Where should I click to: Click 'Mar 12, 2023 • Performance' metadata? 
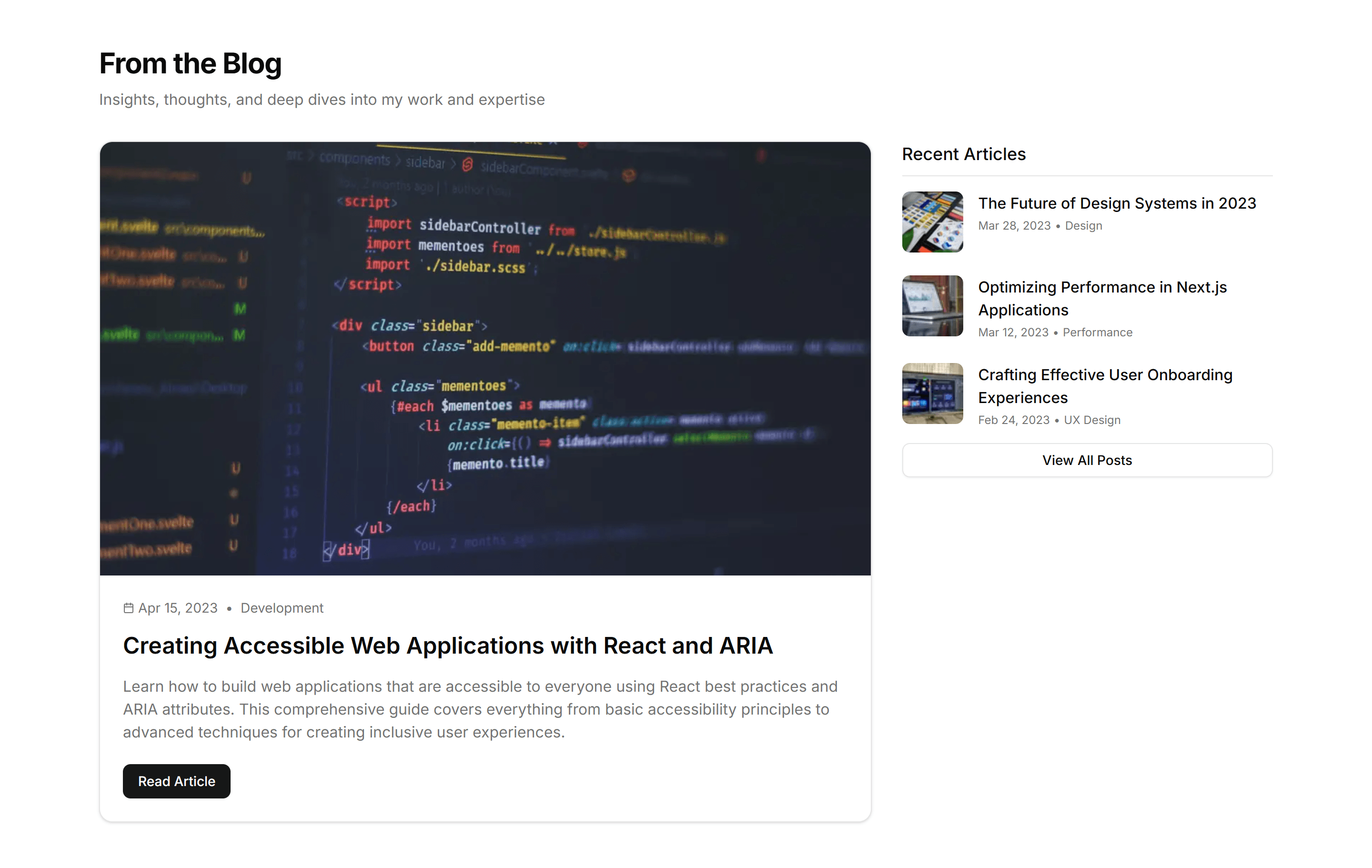pyautogui.click(x=1055, y=332)
